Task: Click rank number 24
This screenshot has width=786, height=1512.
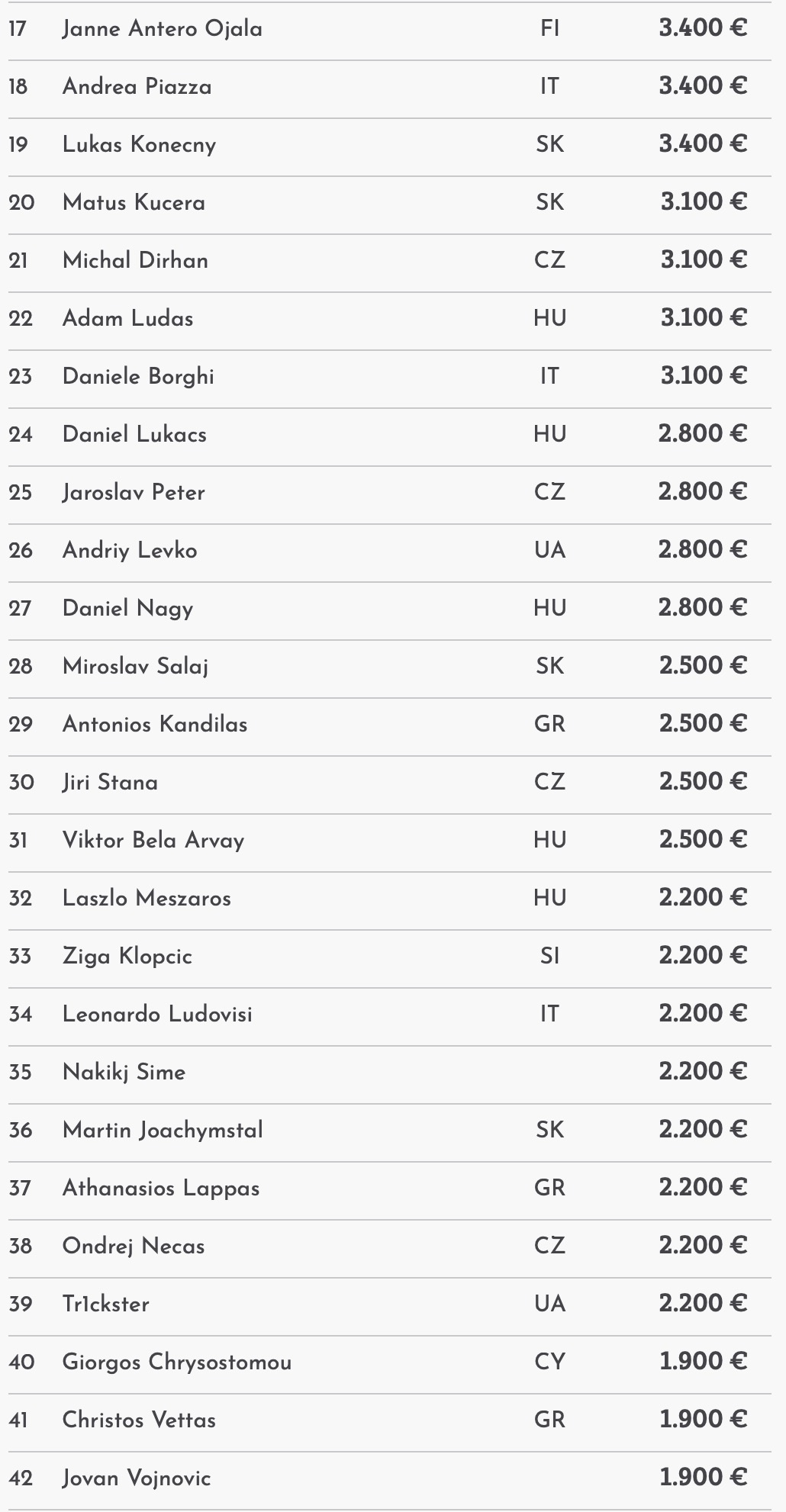Action: tap(21, 435)
